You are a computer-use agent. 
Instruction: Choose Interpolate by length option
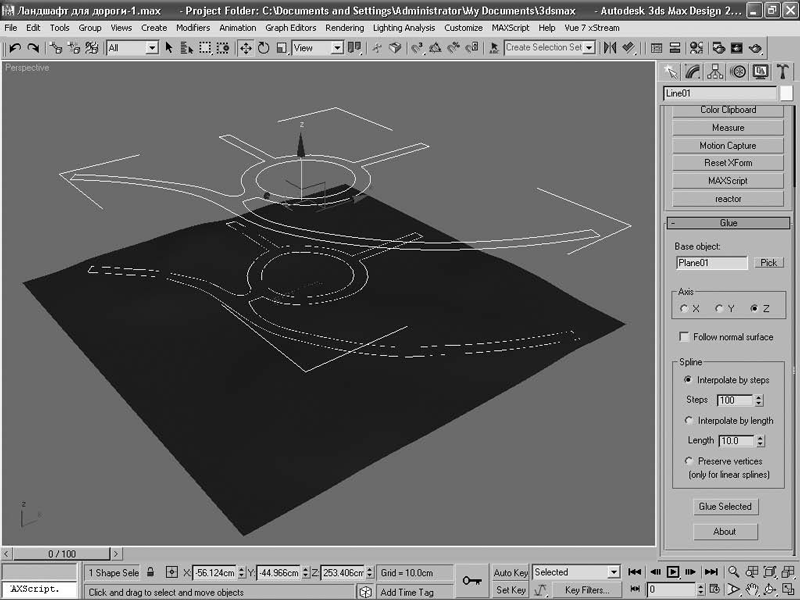[688, 421]
